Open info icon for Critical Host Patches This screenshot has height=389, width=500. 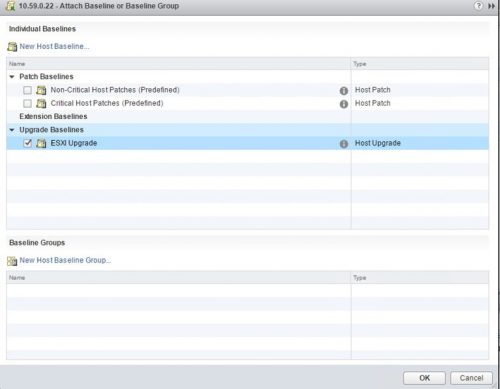pyautogui.click(x=344, y=104)
